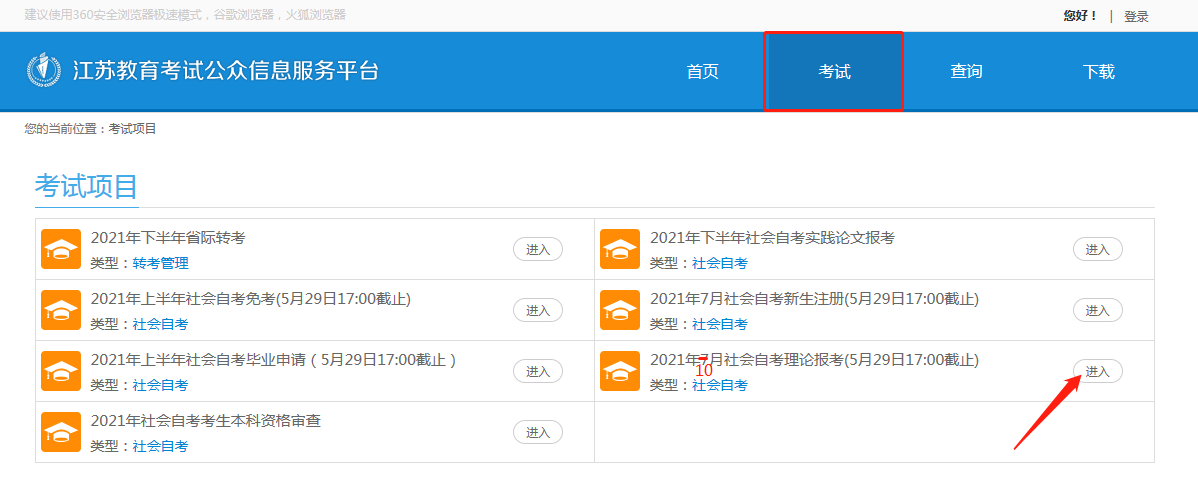Open 社会自考 type link under 实践论文报考
Screen dimensions: 1198x496
tap(720, 264)
